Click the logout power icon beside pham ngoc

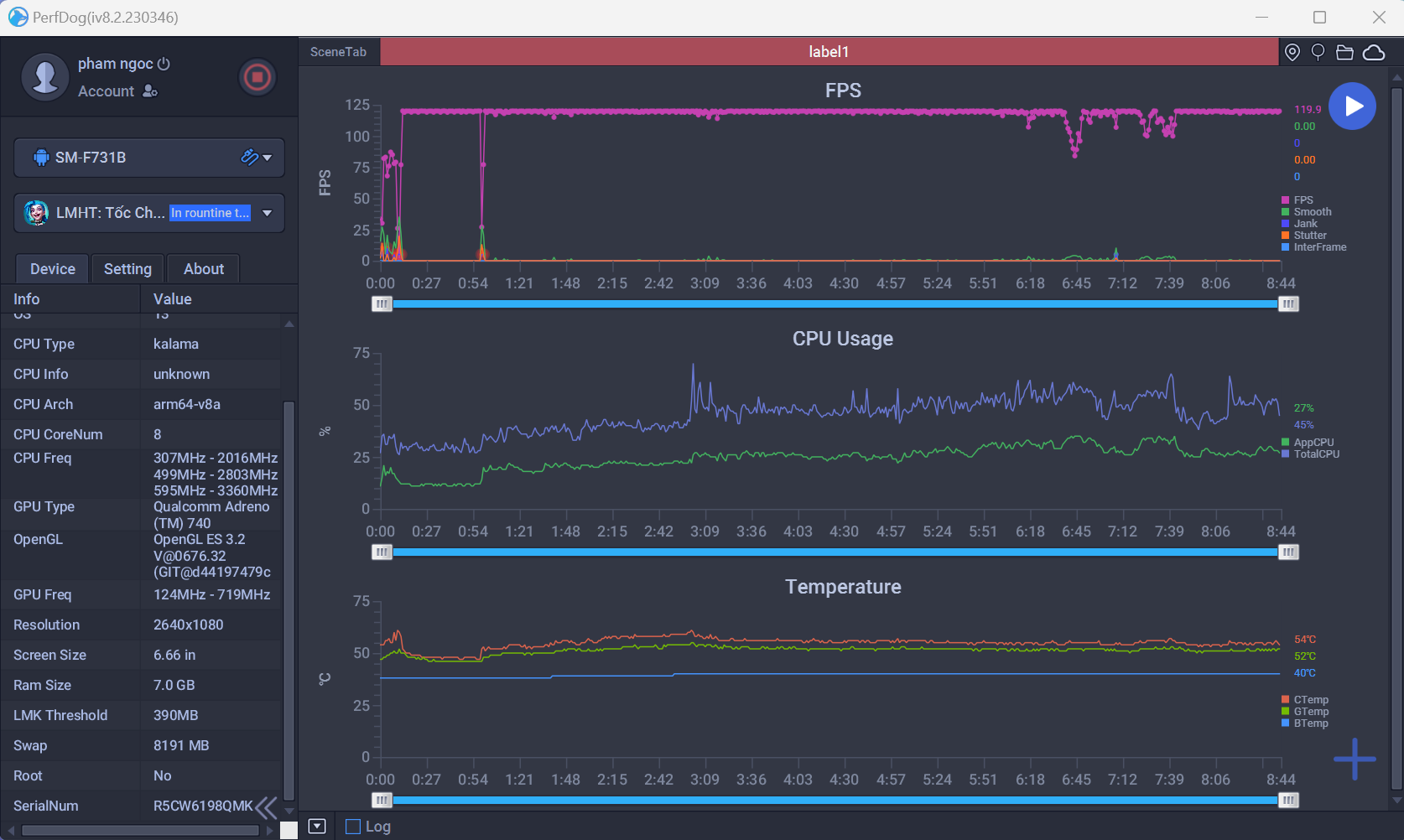[164, 64]
